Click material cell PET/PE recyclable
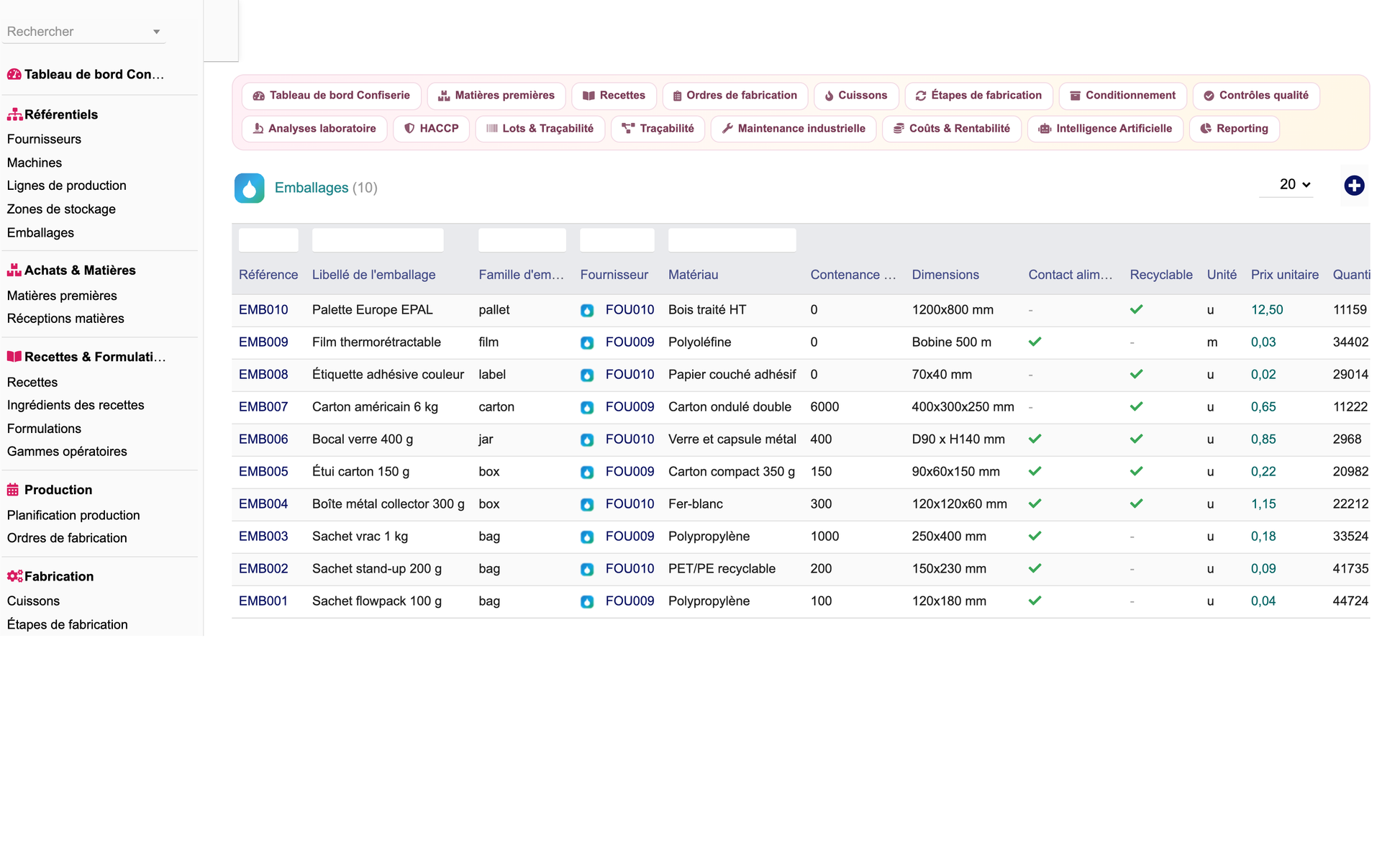The image size is (1400, 866). point(722,569)
